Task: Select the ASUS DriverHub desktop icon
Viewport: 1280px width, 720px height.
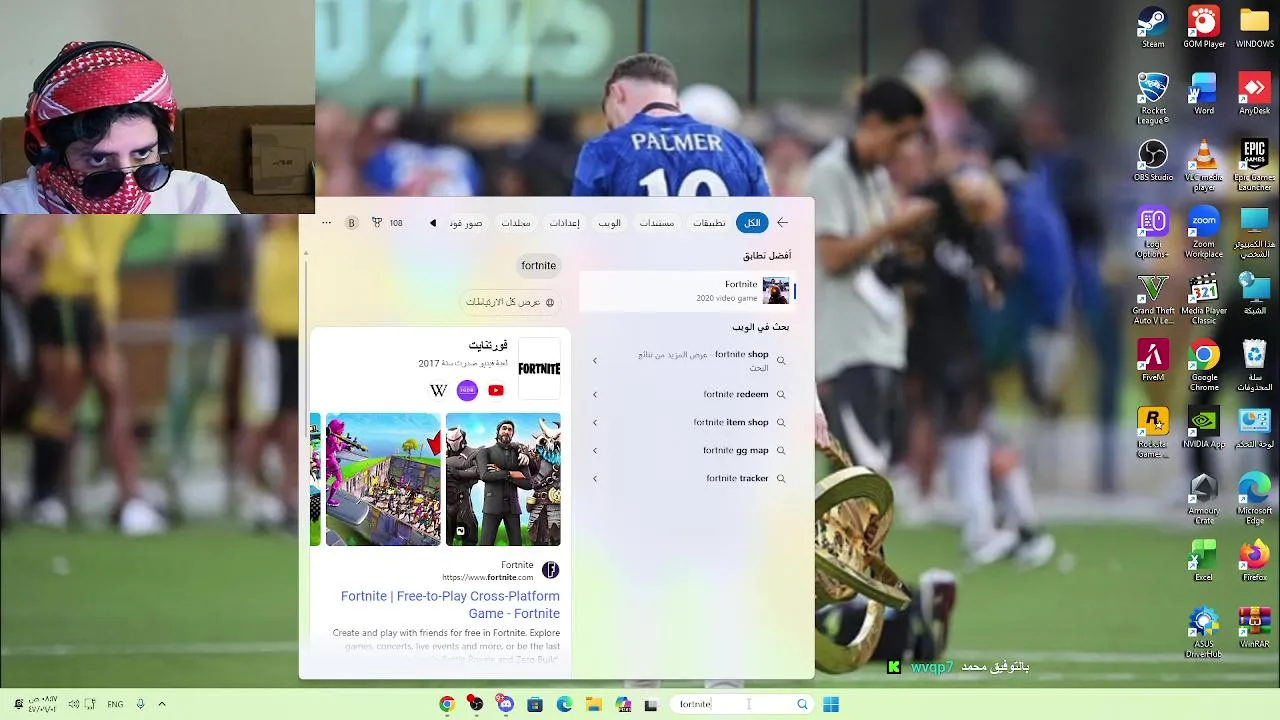Action: pyautogui.click(x=1204, y=633)
